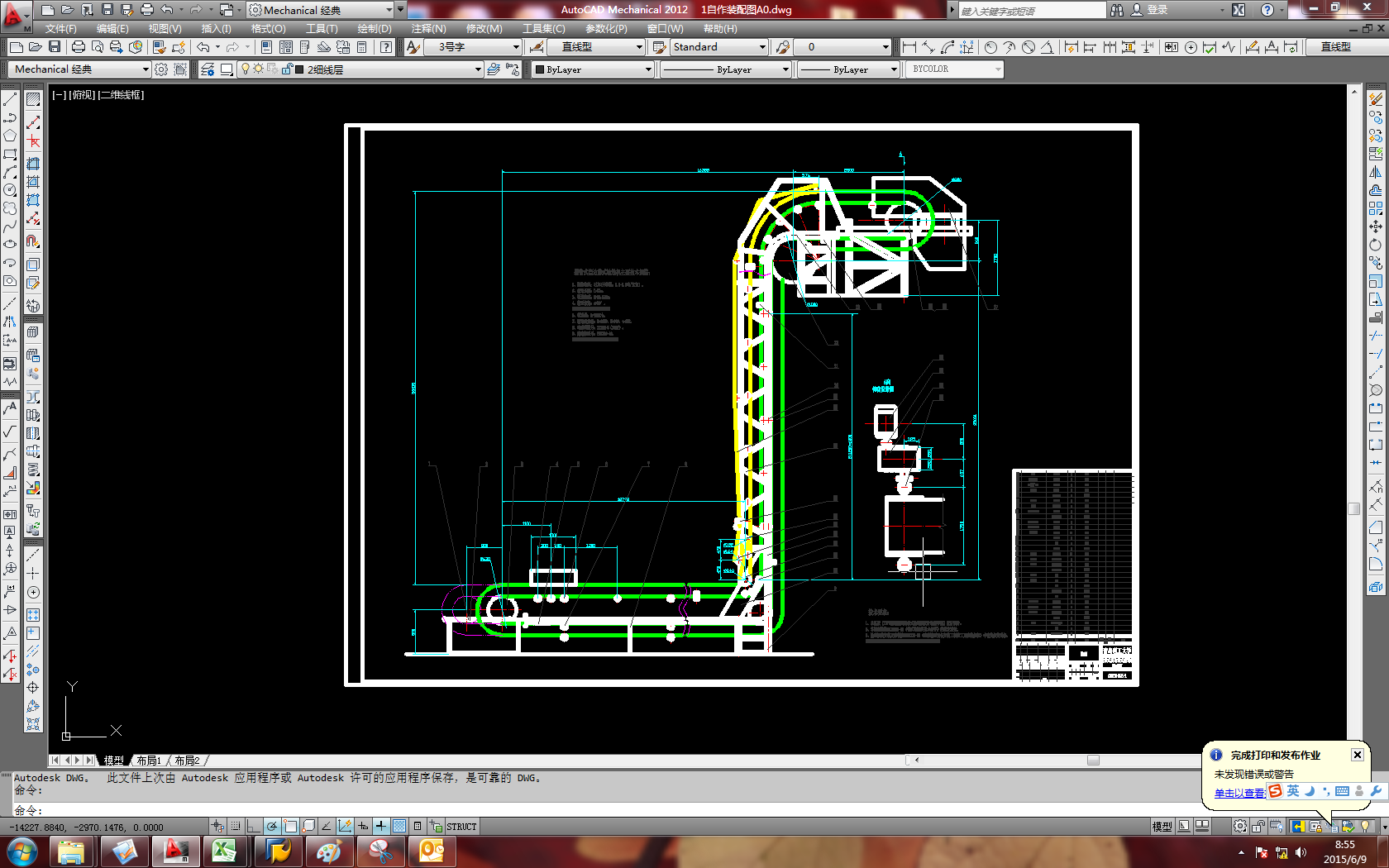Viewport: 1389px width, 868px height.
Task: Toggle STRUCT button in status bar
Action: click(461, 826)
